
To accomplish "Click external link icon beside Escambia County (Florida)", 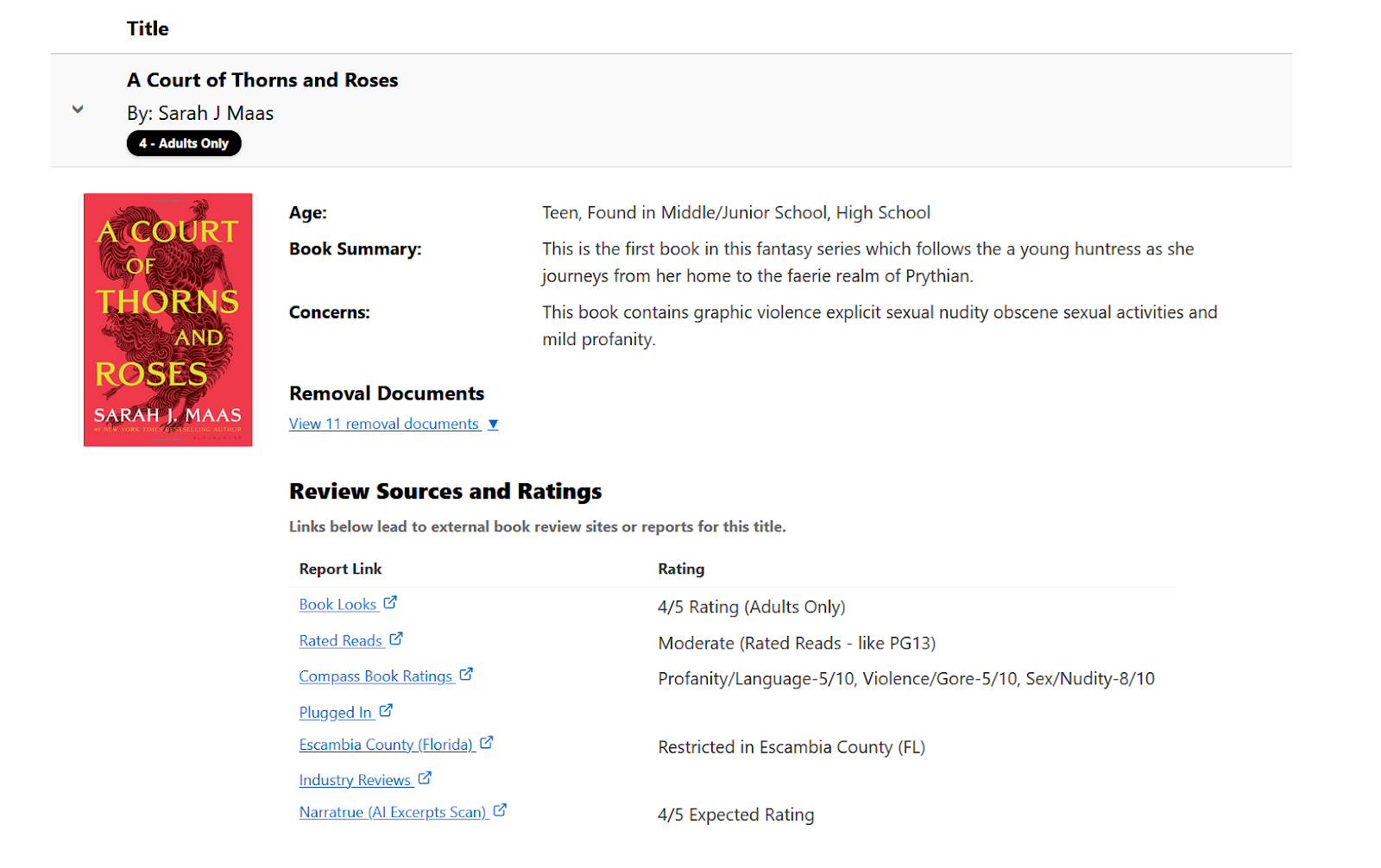I will pos(487,743).
